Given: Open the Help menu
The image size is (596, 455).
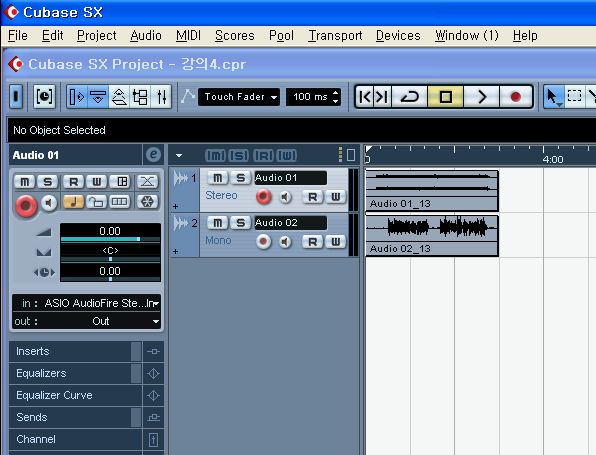Looking at the screenshot, I should (525, 36).
